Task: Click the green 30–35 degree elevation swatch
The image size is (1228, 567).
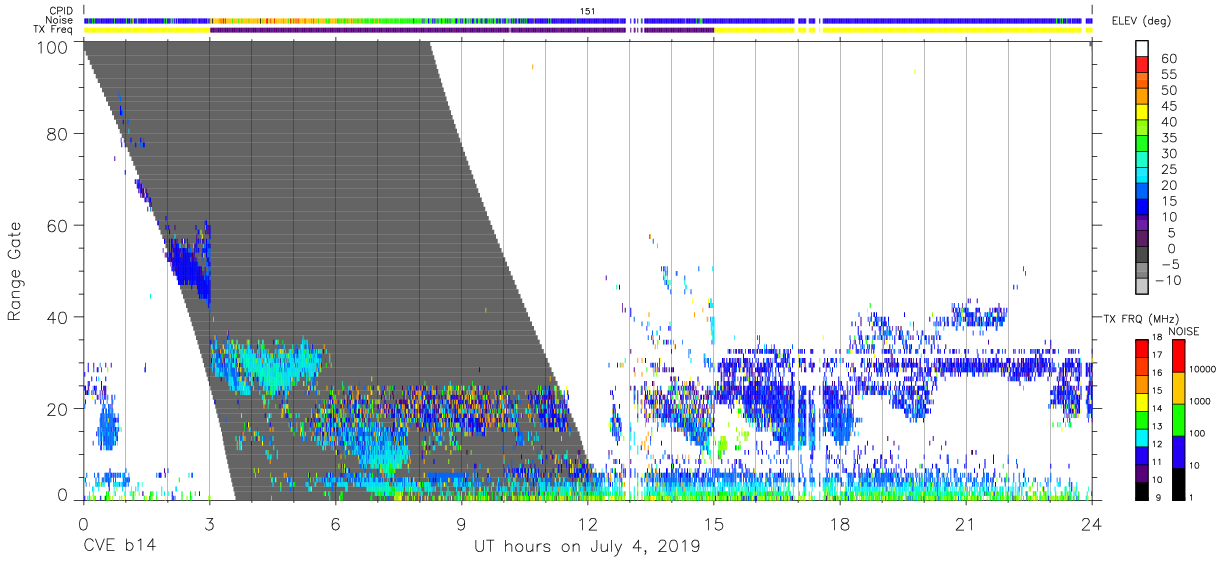Action: 1143,144
